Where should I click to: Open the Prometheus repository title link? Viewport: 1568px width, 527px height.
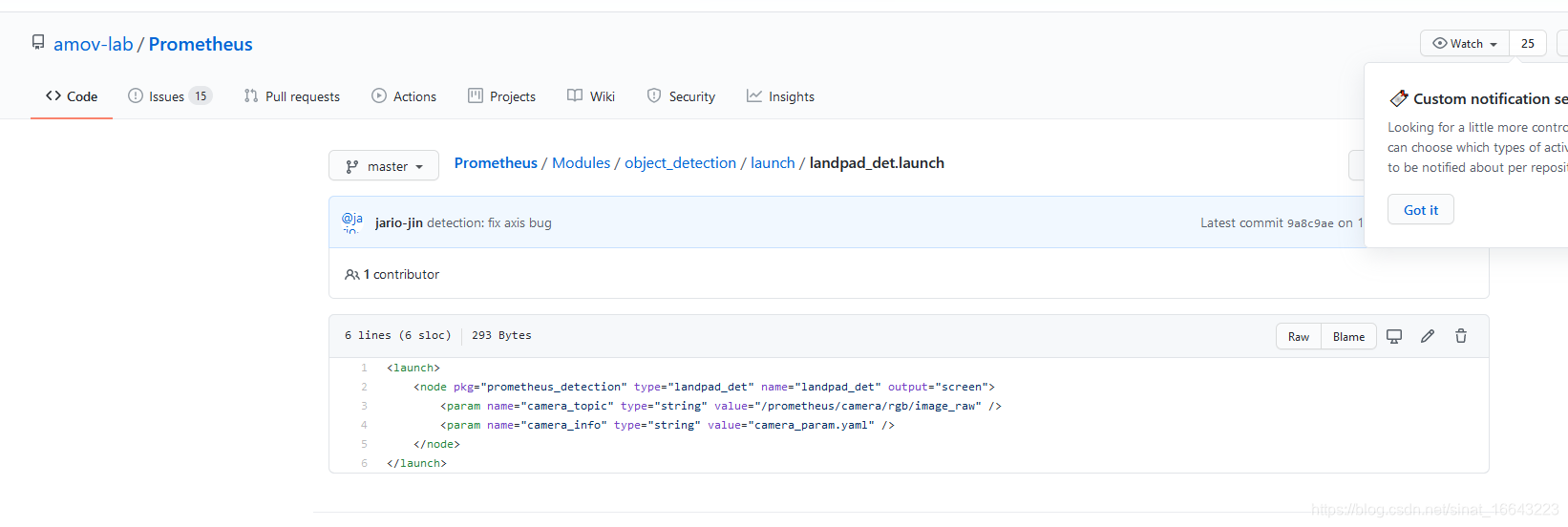pyautogui.click(x=201, y=44)
